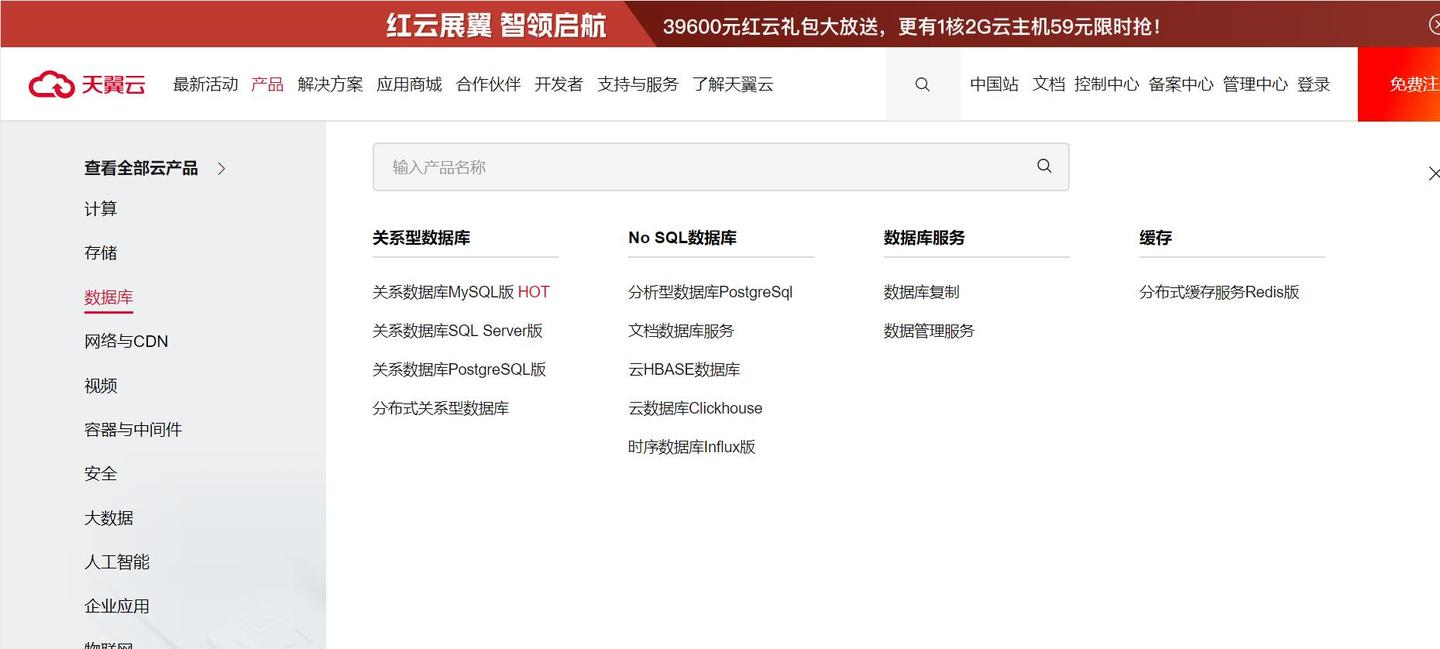The width and height of the screenshot is (1440, 649).
Task: Click the 天翼云 cloud logo icon
Action: click(52, 84)
